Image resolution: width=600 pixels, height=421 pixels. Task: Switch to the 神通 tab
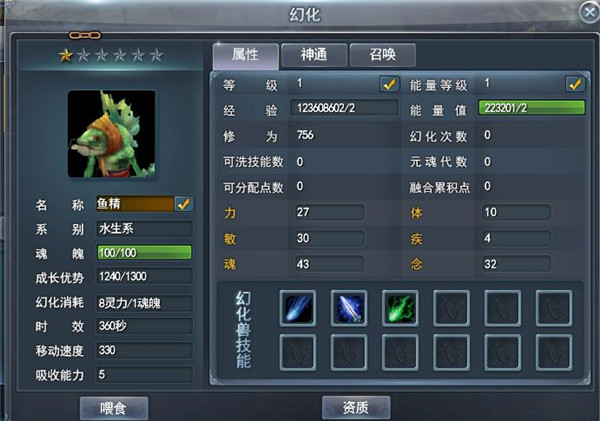click(314, 55)
